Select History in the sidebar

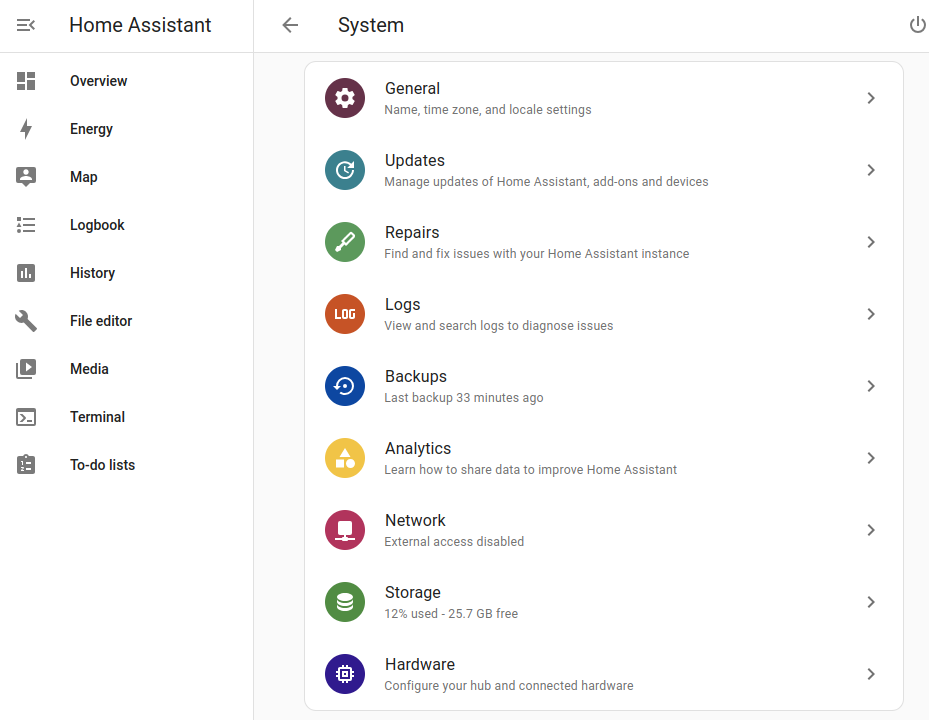coord(92,273)
